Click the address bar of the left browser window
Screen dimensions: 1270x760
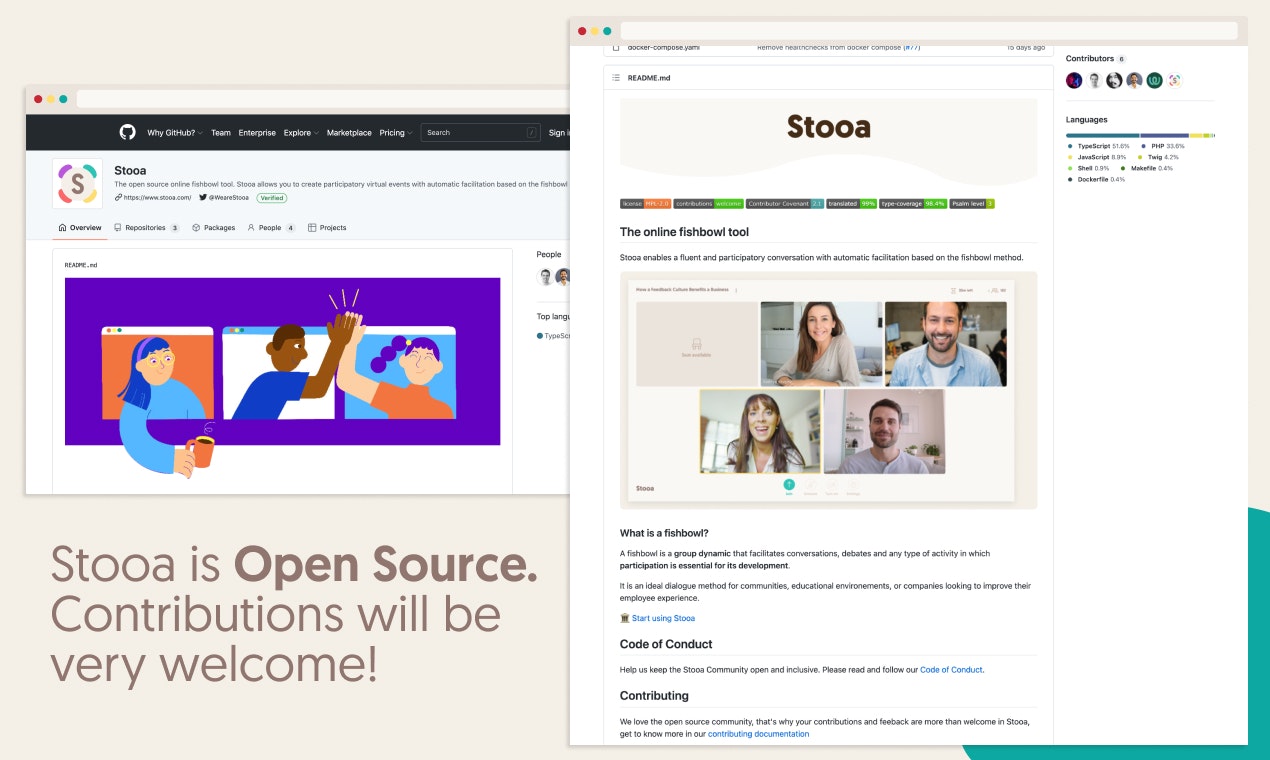coord(323,99)
